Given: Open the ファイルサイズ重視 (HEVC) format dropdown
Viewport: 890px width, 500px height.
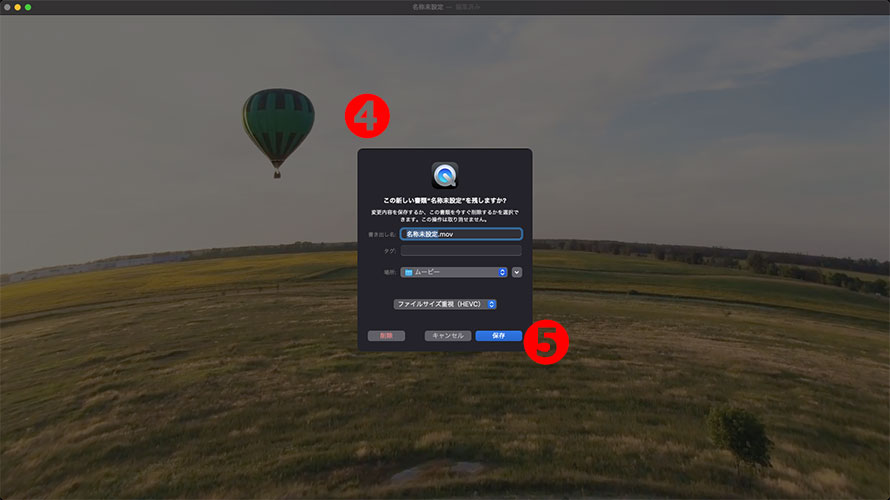Looking at the screenshot, I should point(444,304).
